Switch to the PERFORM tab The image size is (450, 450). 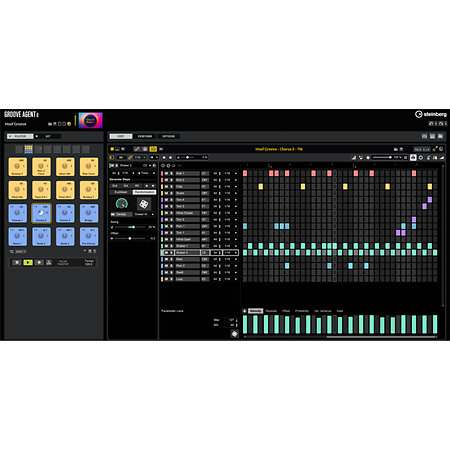(145, 136)
